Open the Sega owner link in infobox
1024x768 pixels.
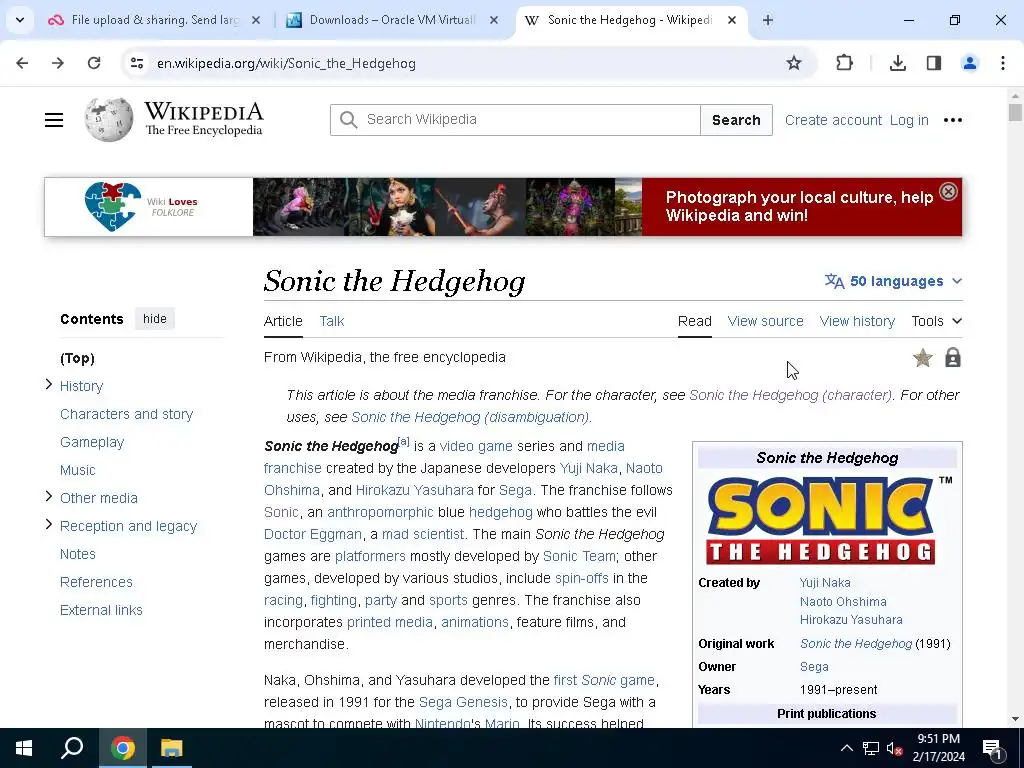pos(814,667)
